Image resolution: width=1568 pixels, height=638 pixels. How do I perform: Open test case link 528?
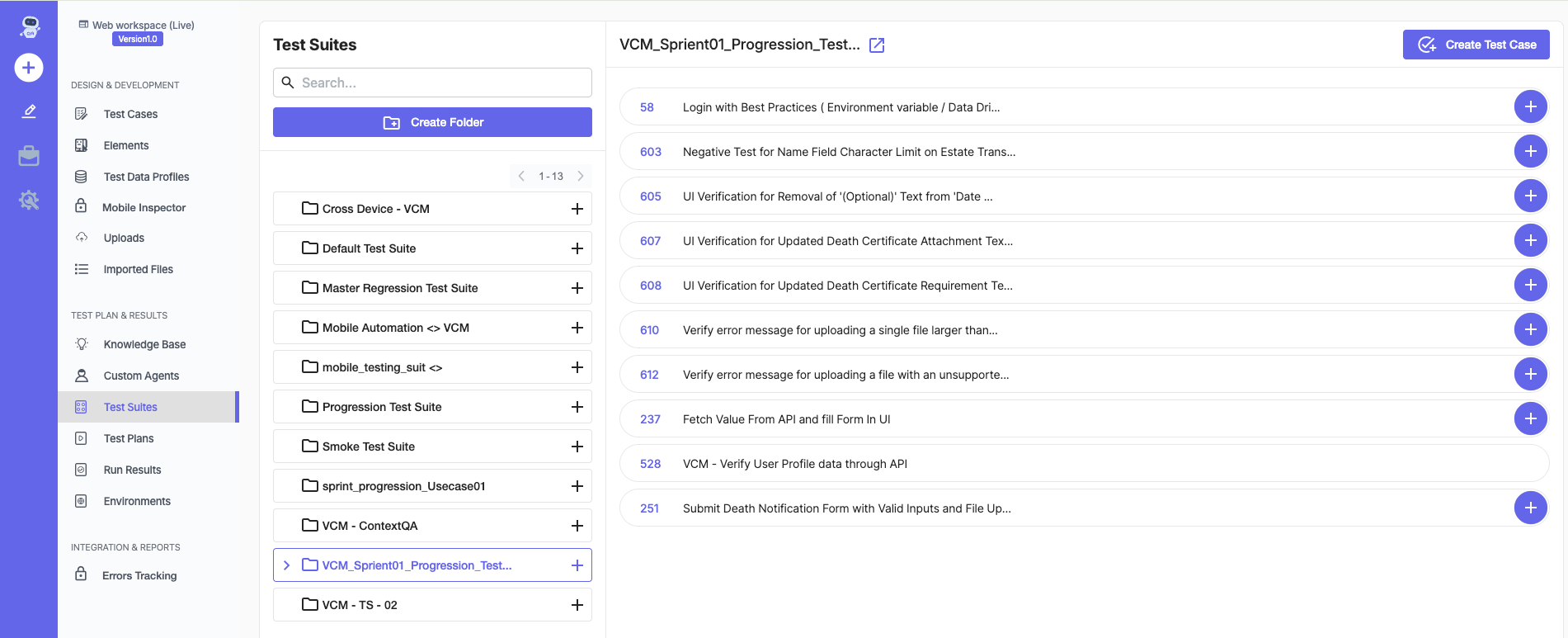click(650, 464)
